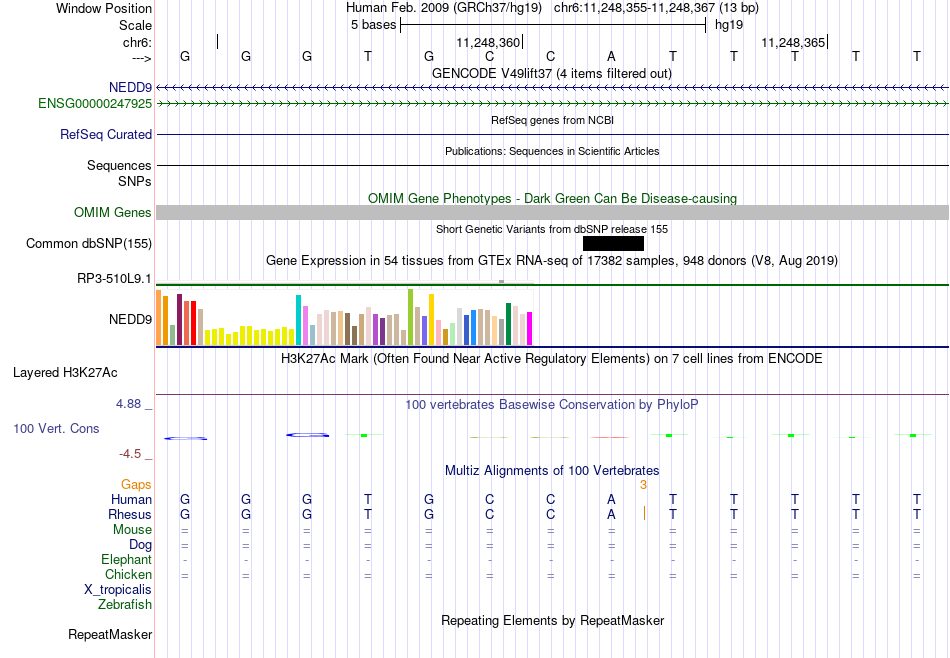Click the 11,248,360 position marker in ruler

[490, 42]
